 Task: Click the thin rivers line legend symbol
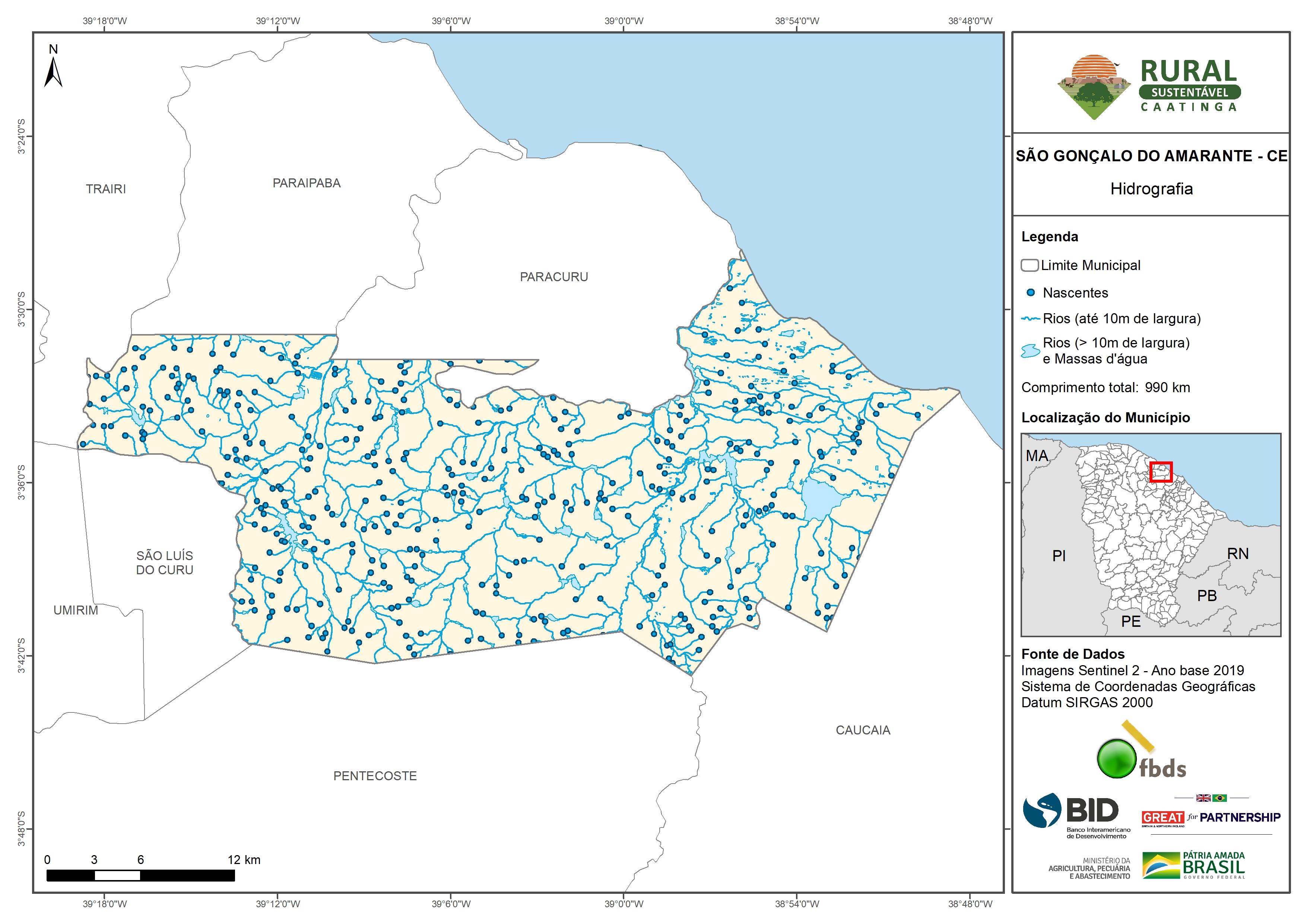pos(1030,319)
